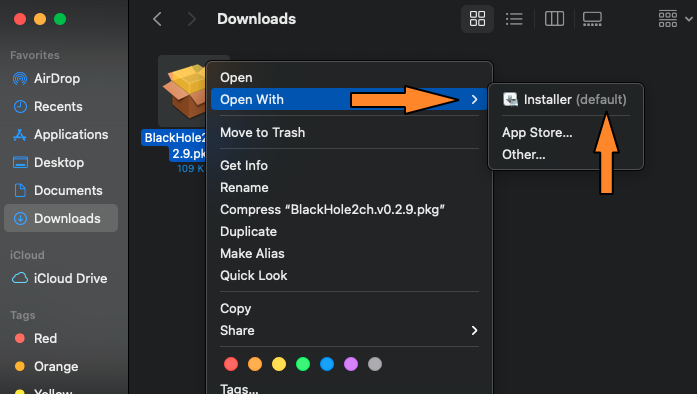Choose Rename from context menu
This screenshot has width=697, height=394.
pos(349,188)
